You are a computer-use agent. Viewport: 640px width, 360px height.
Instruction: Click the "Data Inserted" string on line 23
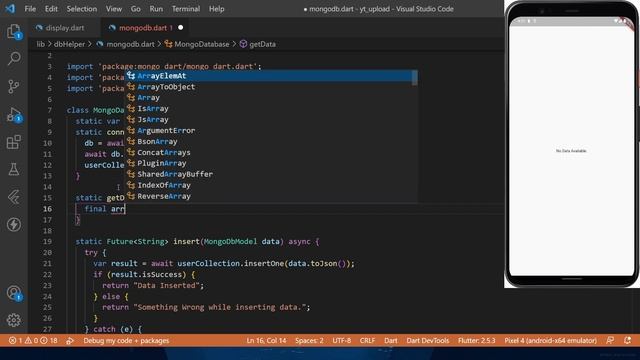point(167,285)
